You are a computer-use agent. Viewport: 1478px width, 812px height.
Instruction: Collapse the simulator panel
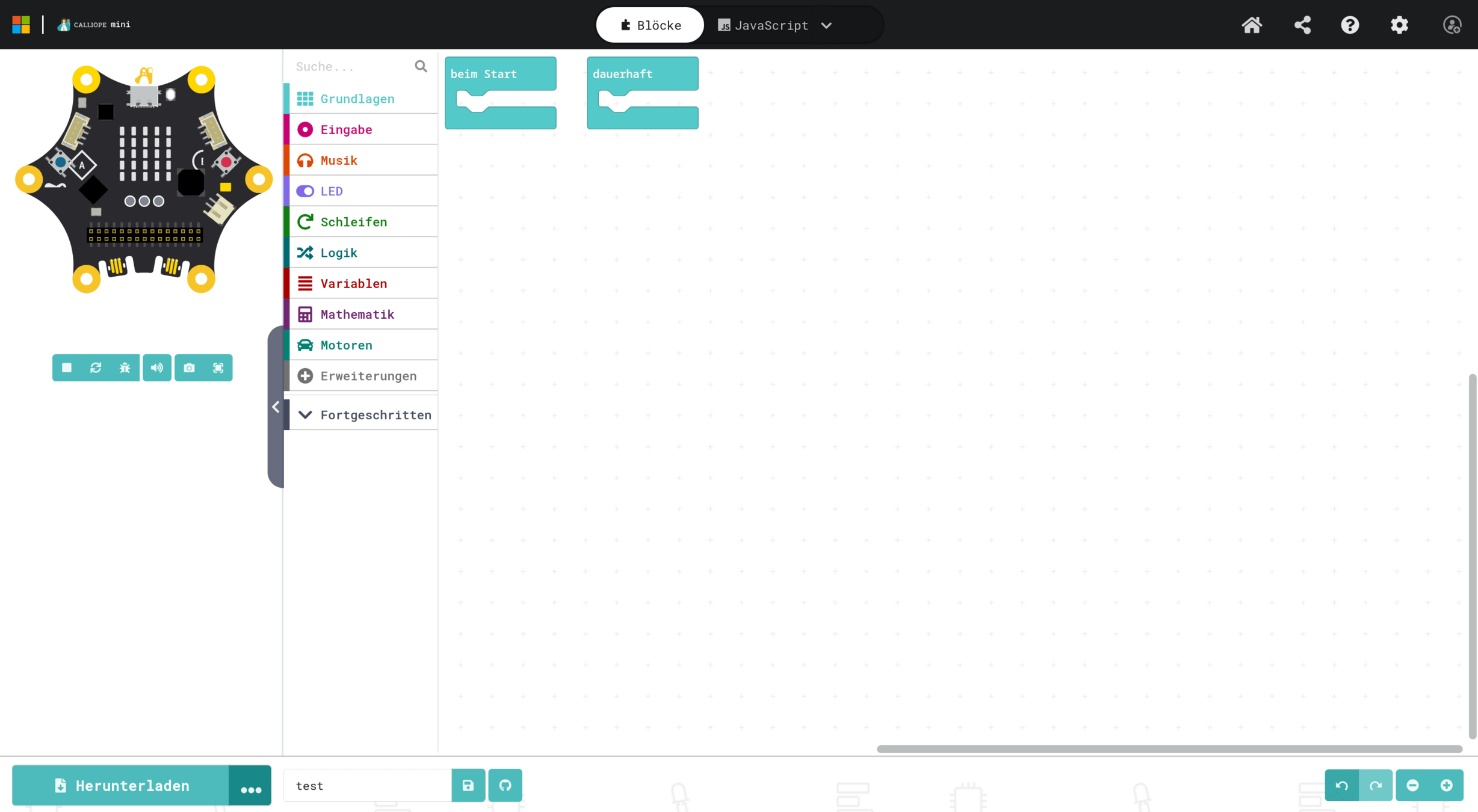click(x=276, y=407)
